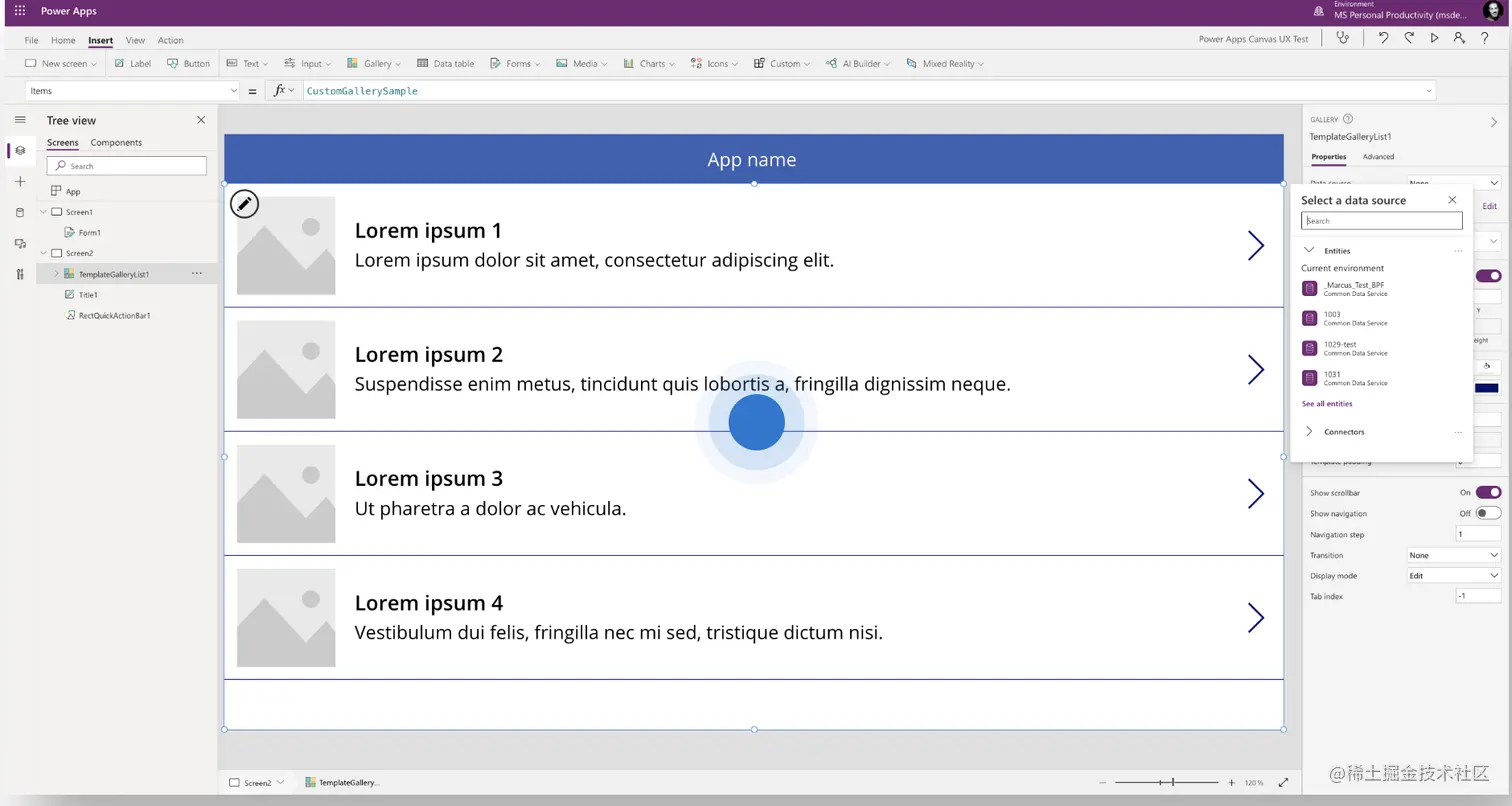Open the app launcher waffle icon
The width and height of the screenshot is (1512, 806).
pos(19,11)
